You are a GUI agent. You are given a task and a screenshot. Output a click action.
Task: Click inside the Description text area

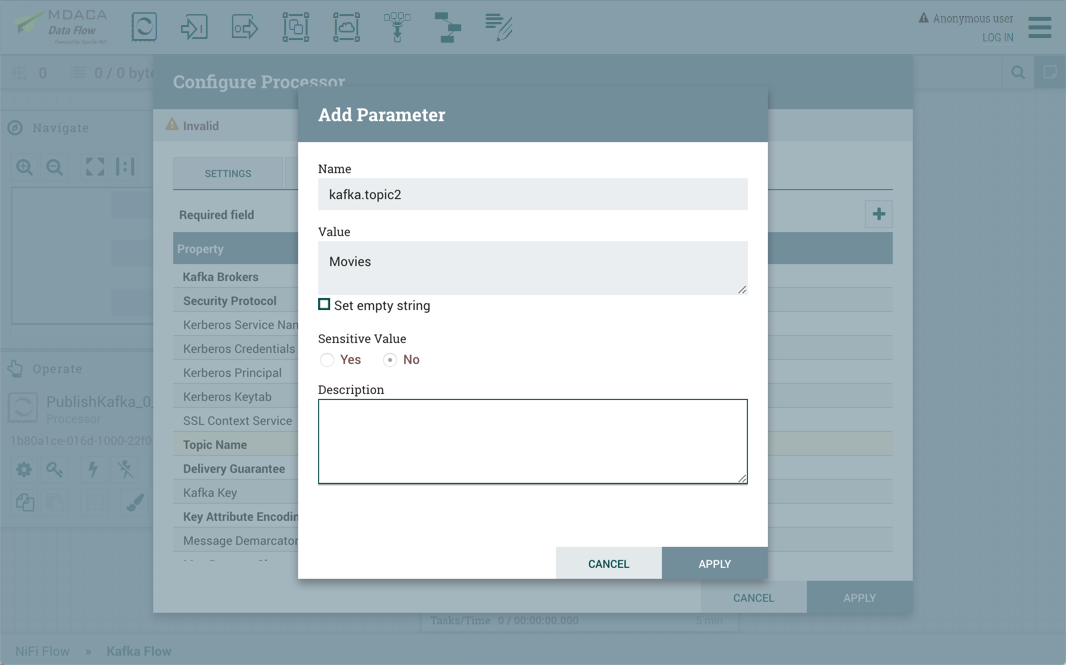pos(532,438)
